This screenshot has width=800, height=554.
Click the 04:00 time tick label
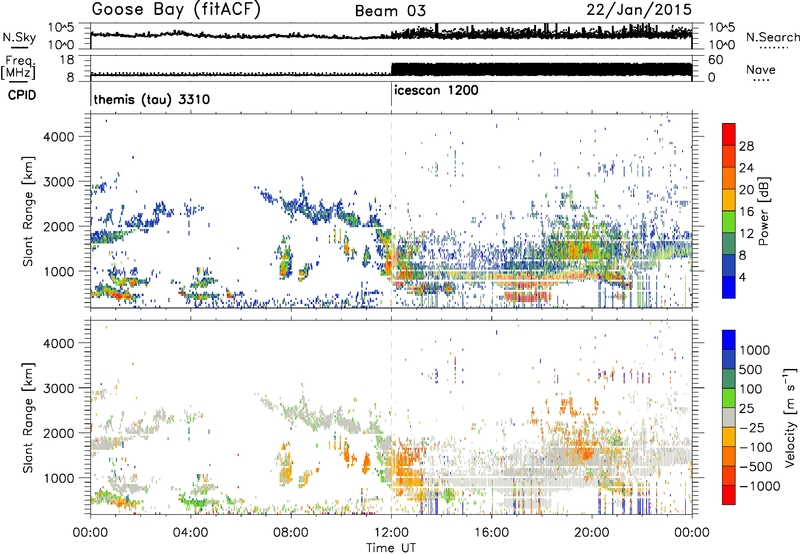pyautogui.click(x=190, y=533)
